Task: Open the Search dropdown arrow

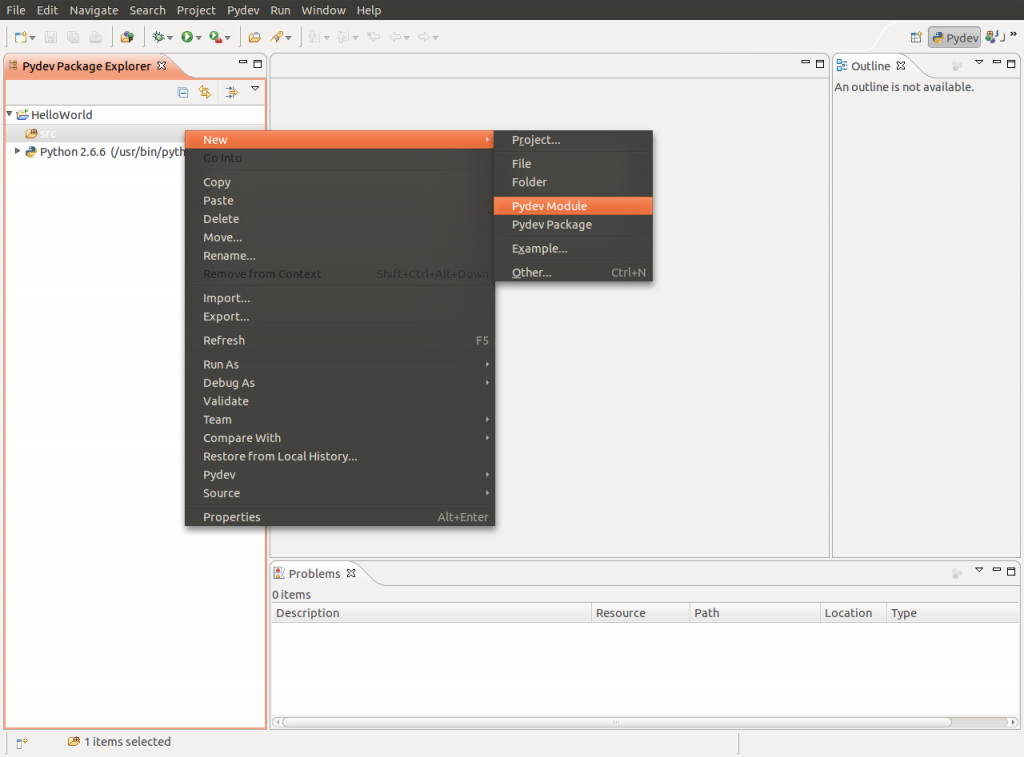Action: (289, 38)
